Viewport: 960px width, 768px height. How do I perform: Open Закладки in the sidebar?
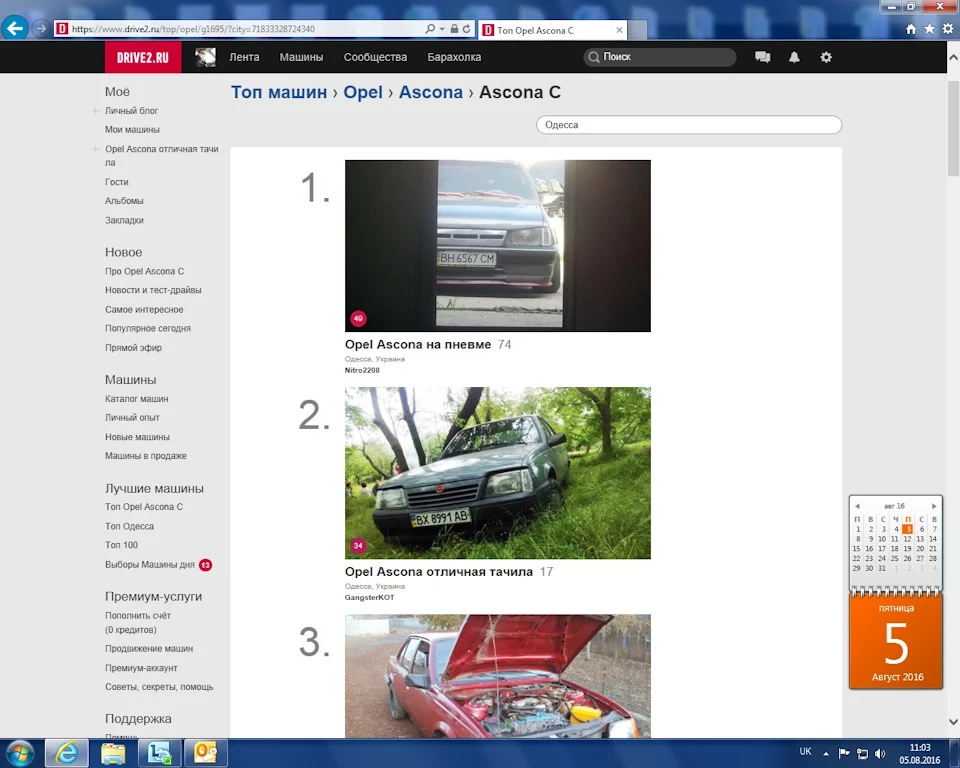(x=124, y=220)
